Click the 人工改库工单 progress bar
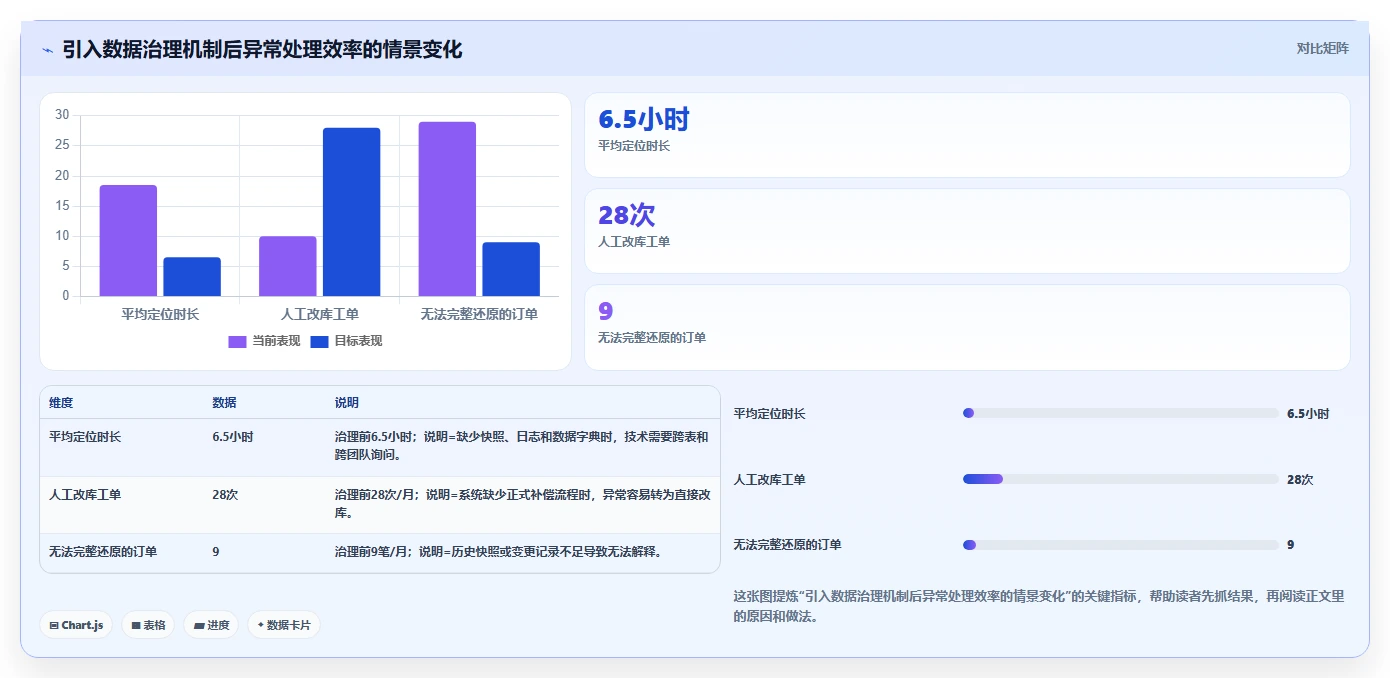 click(1121, 479)
